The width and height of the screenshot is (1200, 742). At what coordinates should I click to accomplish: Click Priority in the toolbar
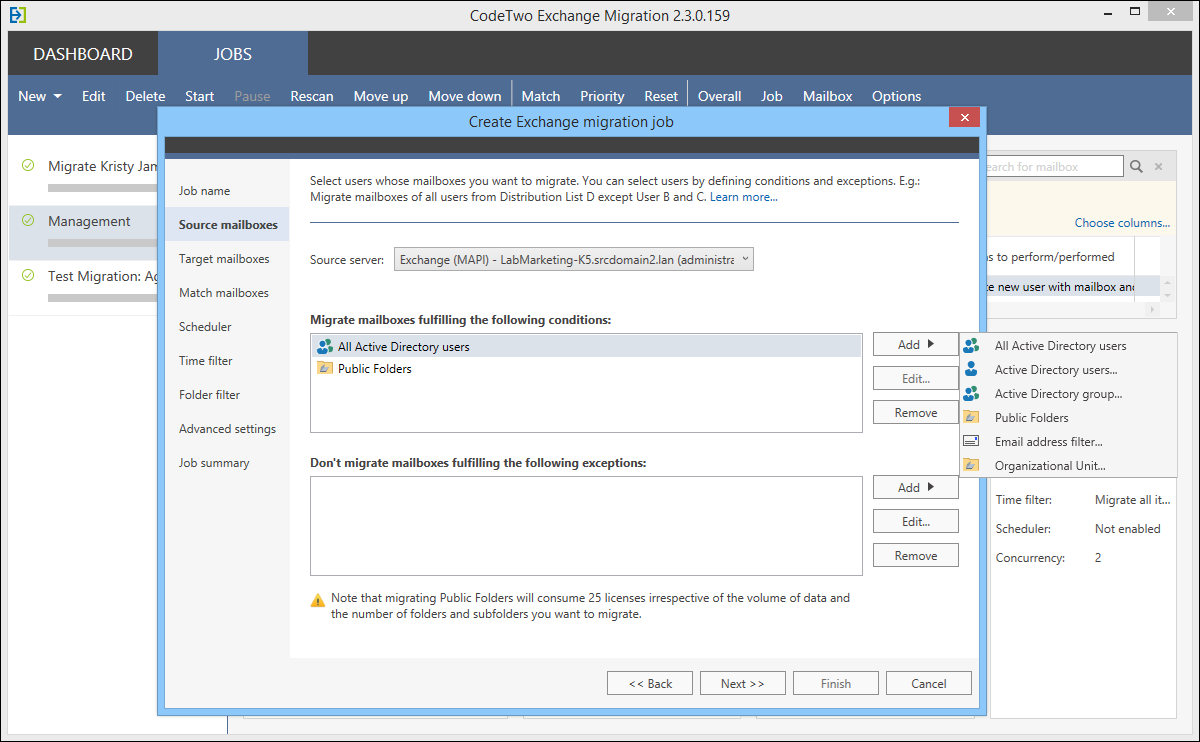602,96
